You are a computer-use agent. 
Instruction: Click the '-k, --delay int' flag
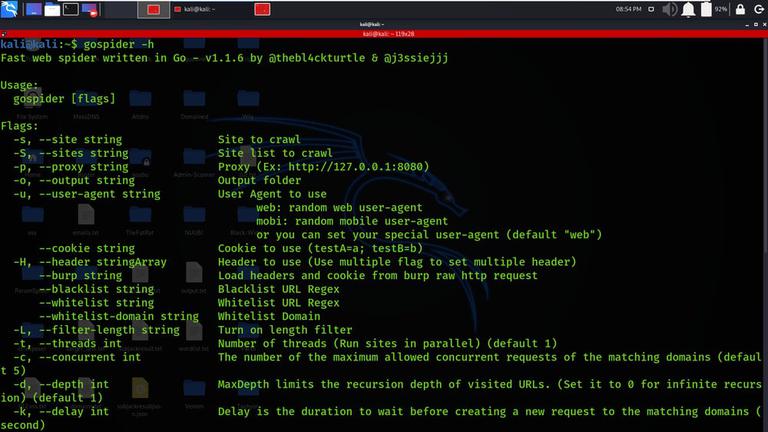pyautogui.click(x=61, y=412)
